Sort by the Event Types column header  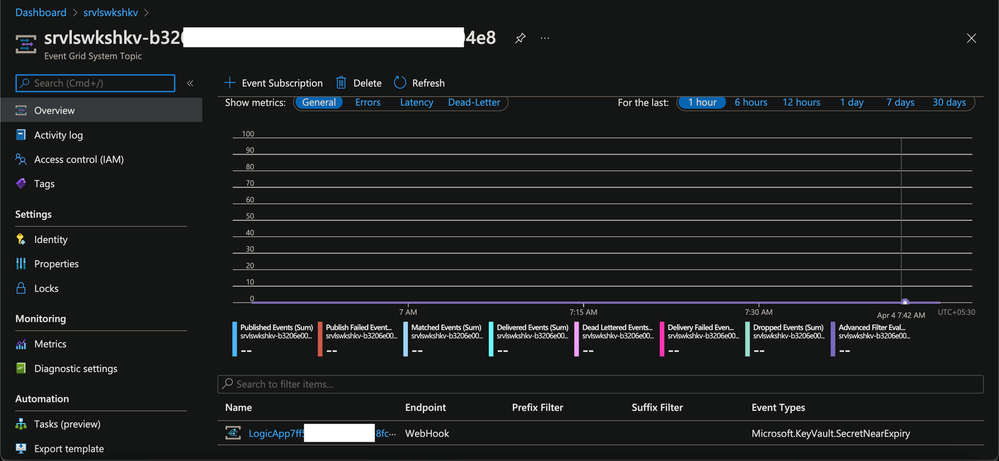coord(779,408)
